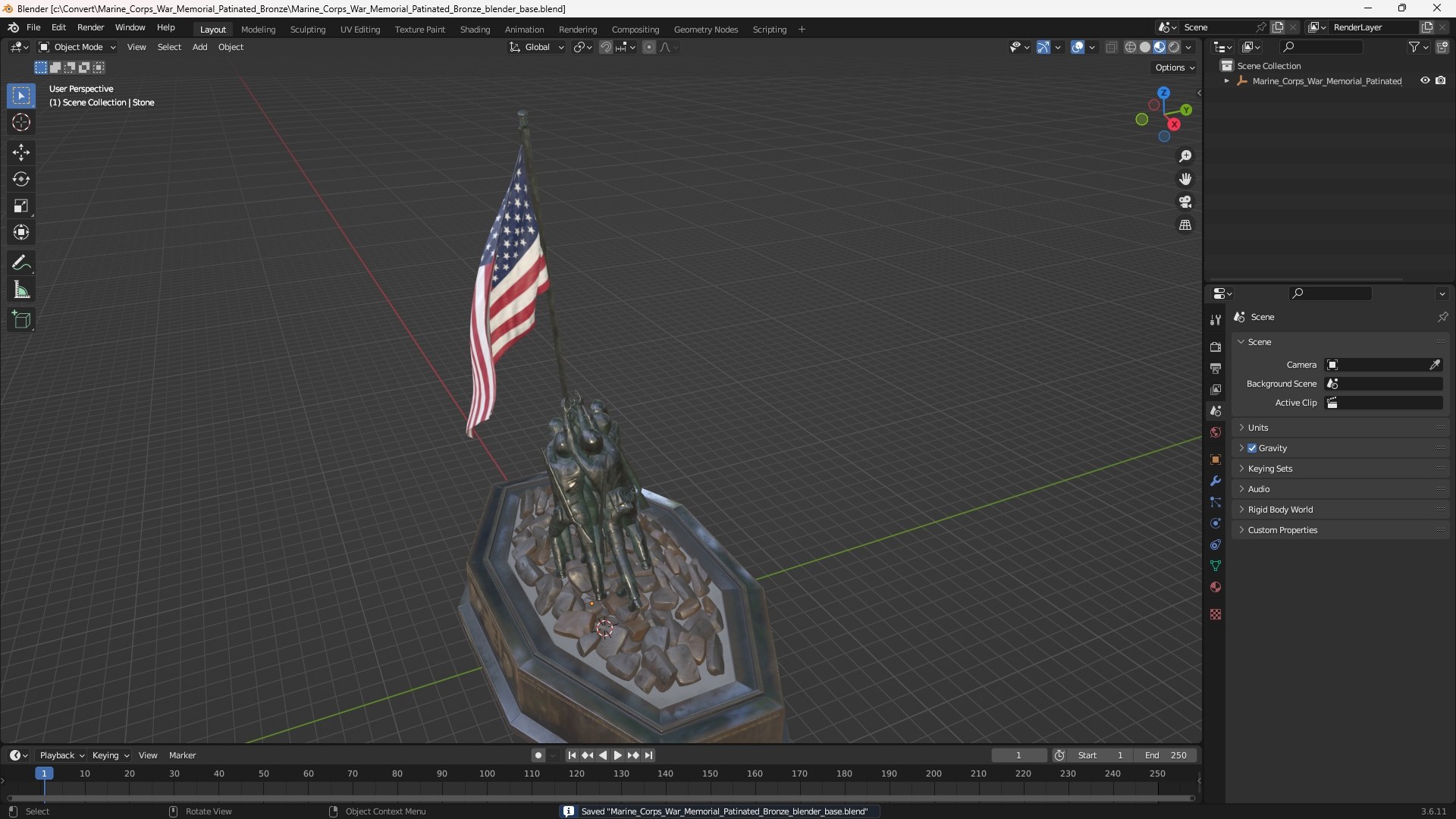The width and height of the screenshot is (1456, 819).
Task: Toggle camera view icon
Action: point(1185,202)
